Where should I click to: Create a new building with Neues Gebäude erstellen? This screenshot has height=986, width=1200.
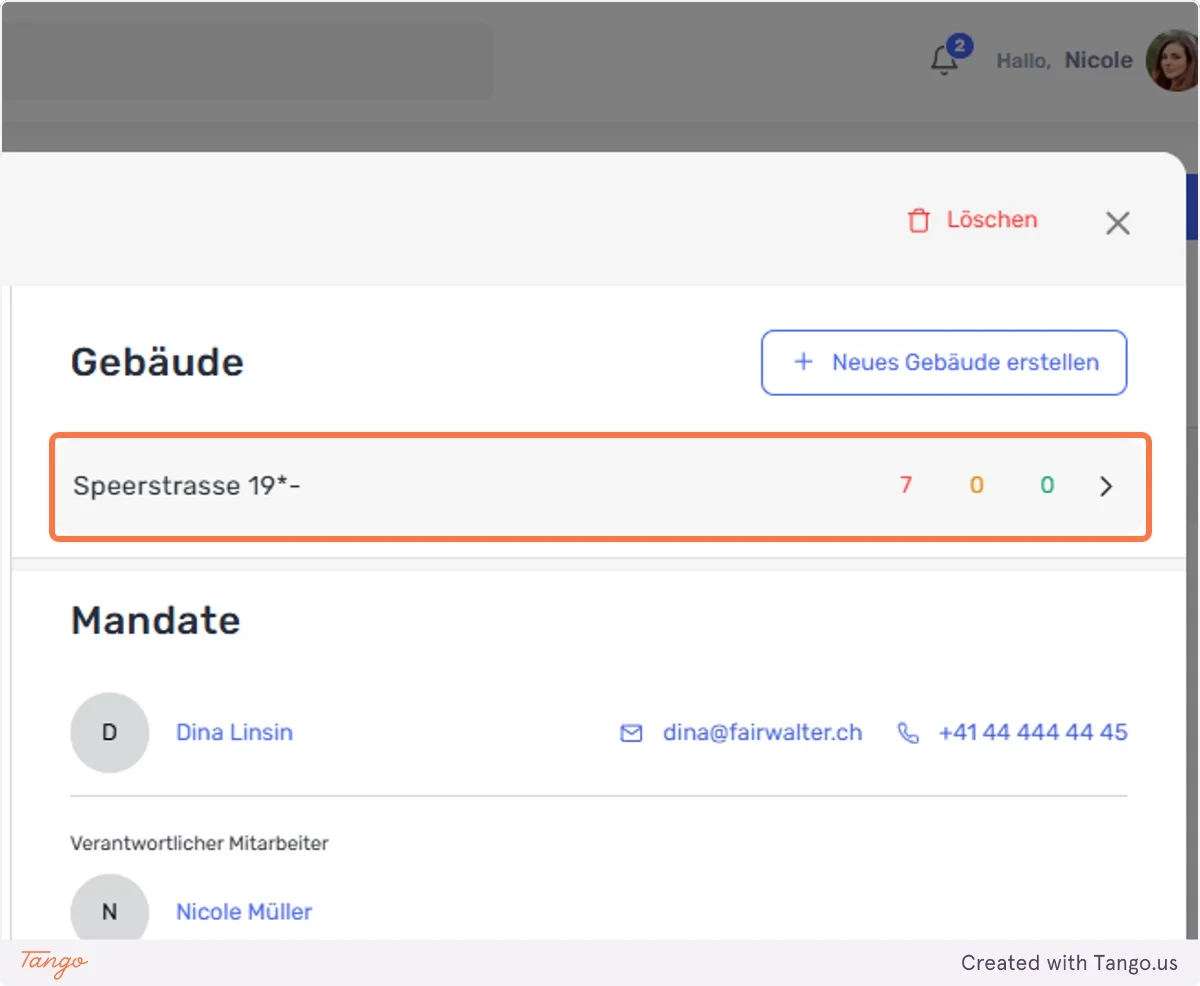[944, 363]
